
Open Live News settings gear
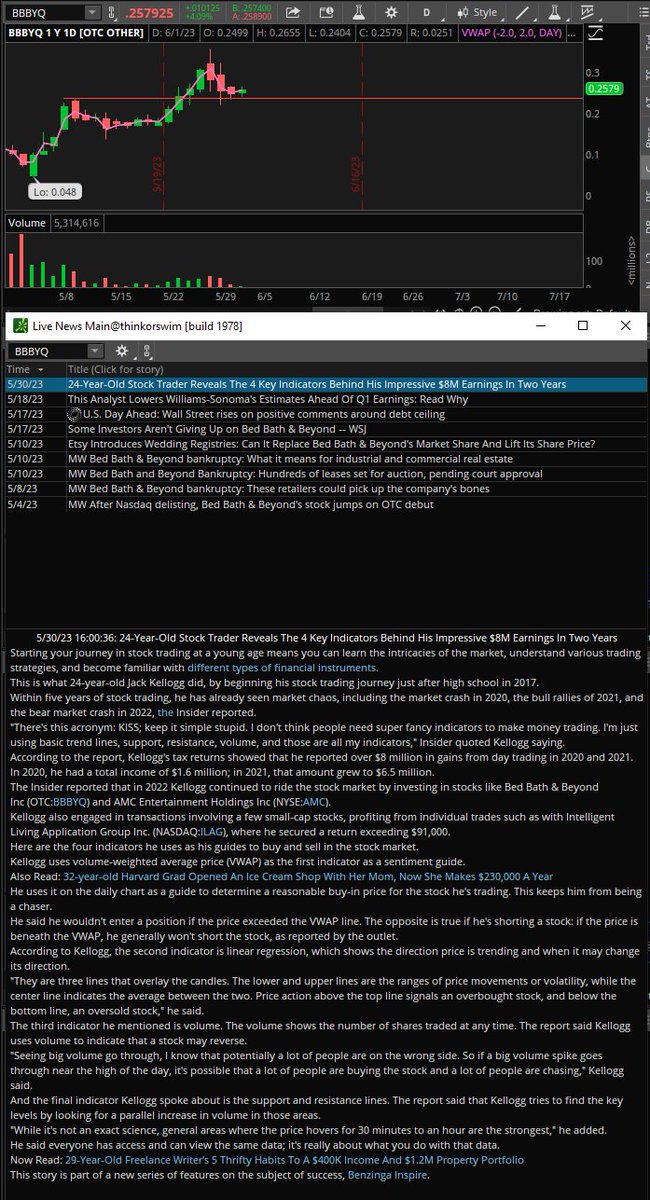click(x=122, y=351)
